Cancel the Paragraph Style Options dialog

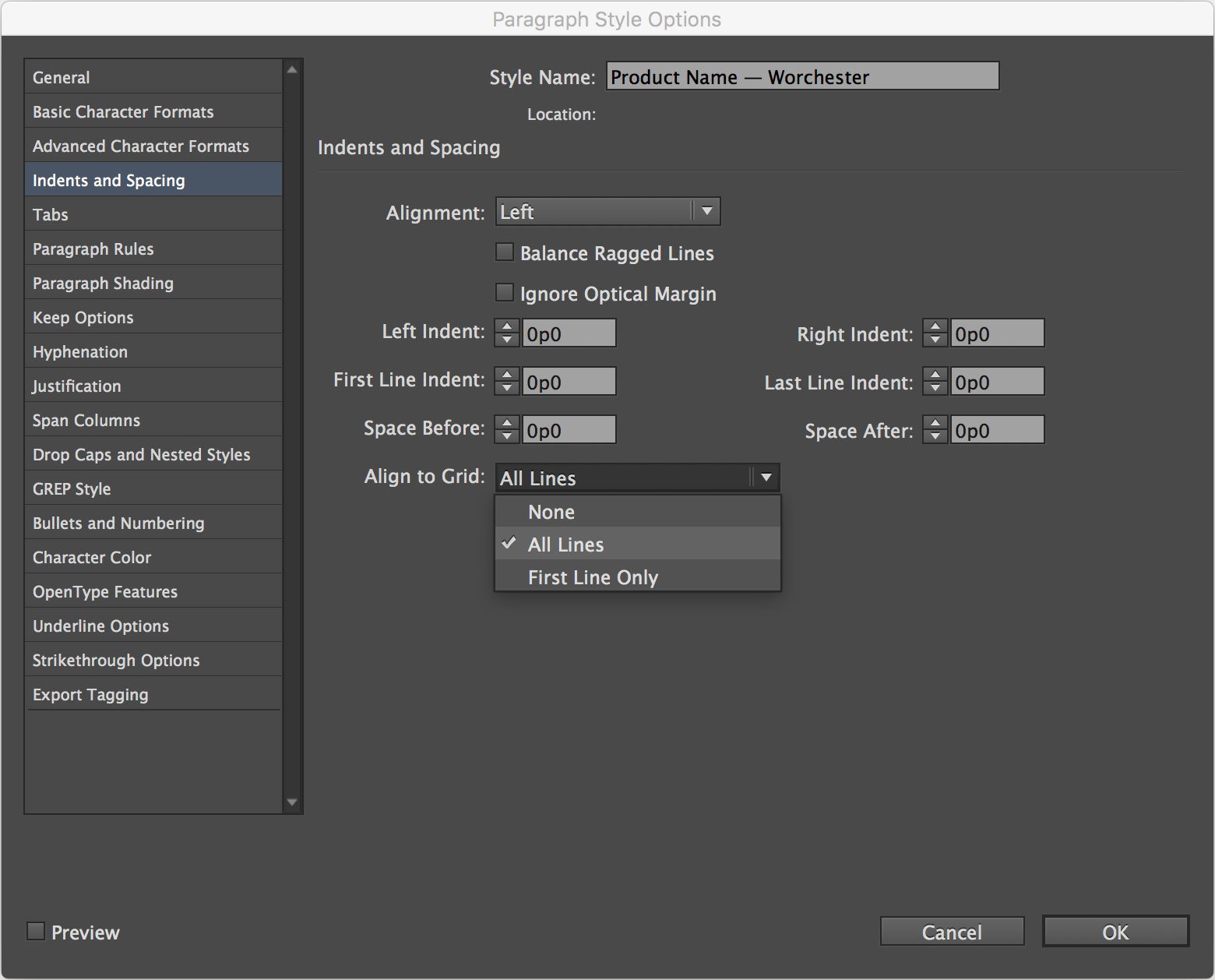click(951, 932)
